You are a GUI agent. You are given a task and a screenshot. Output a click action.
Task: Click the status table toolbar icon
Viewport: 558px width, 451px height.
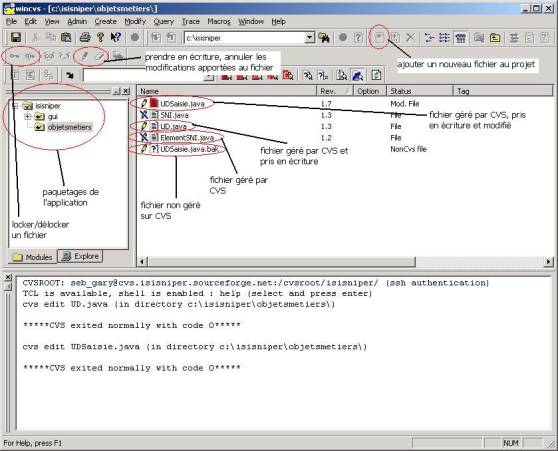pyautogui.click(x=460, y=37)
